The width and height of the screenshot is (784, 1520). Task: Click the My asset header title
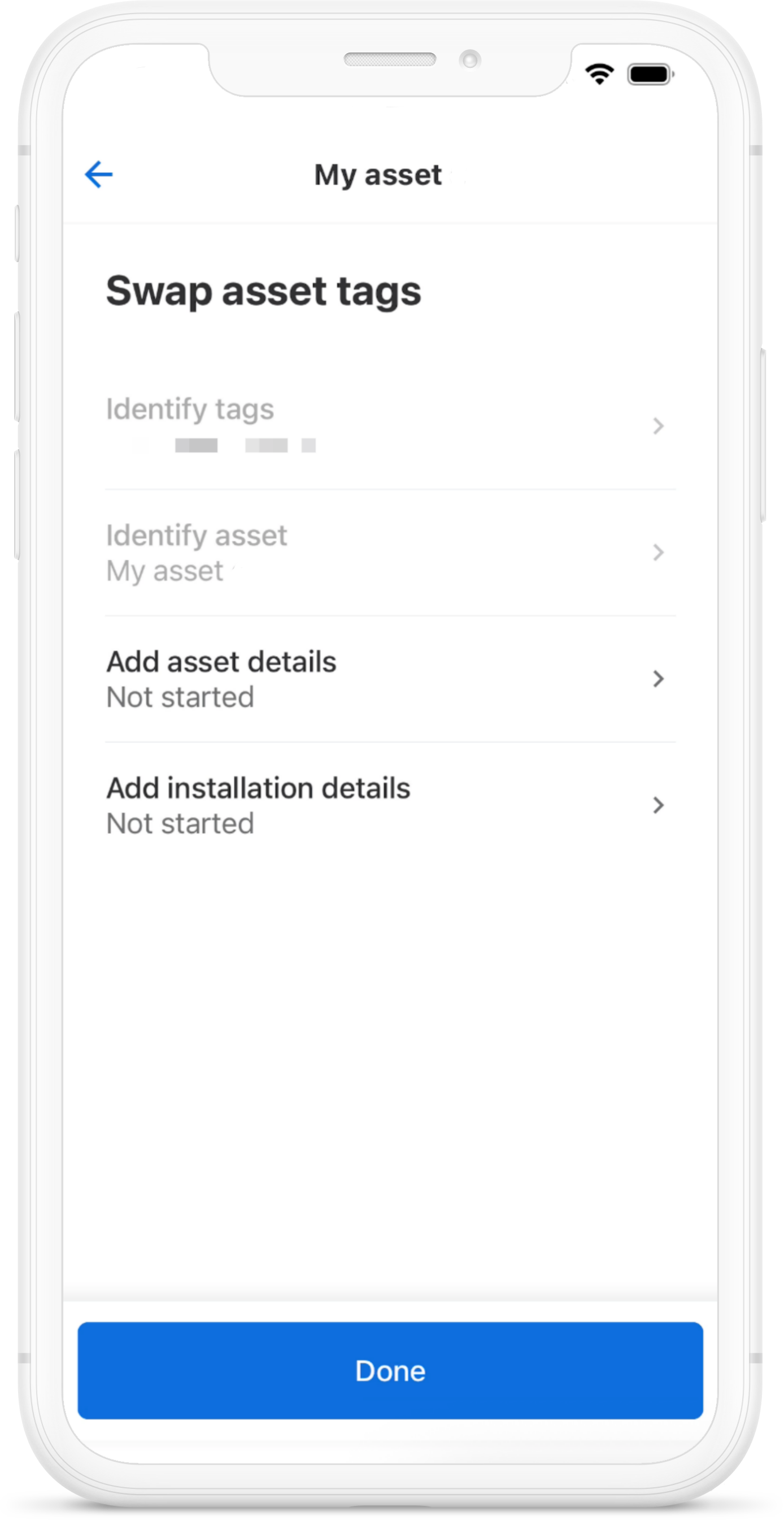377,175
